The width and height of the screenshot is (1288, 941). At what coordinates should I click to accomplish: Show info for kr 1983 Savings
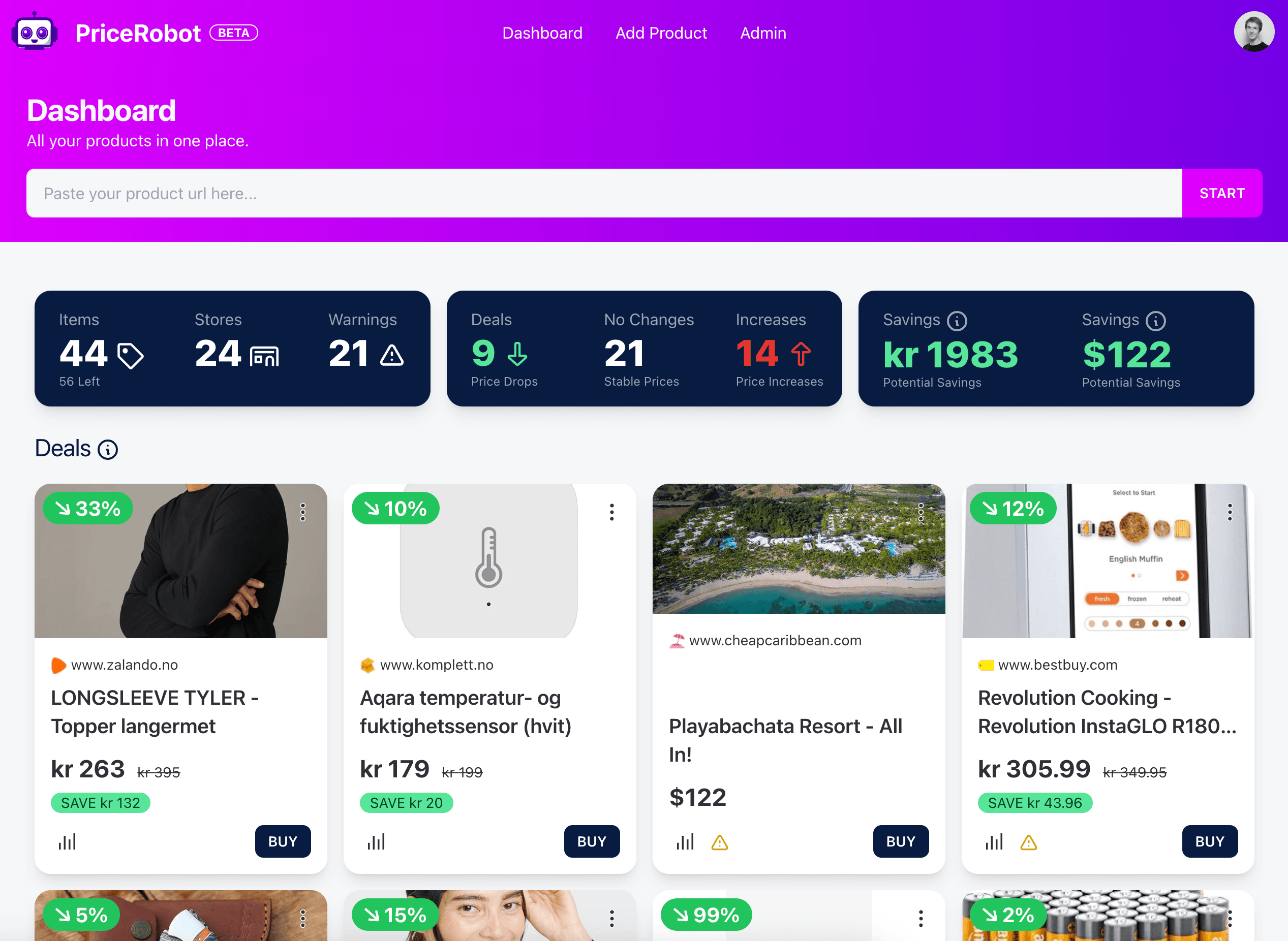[957, 321]
